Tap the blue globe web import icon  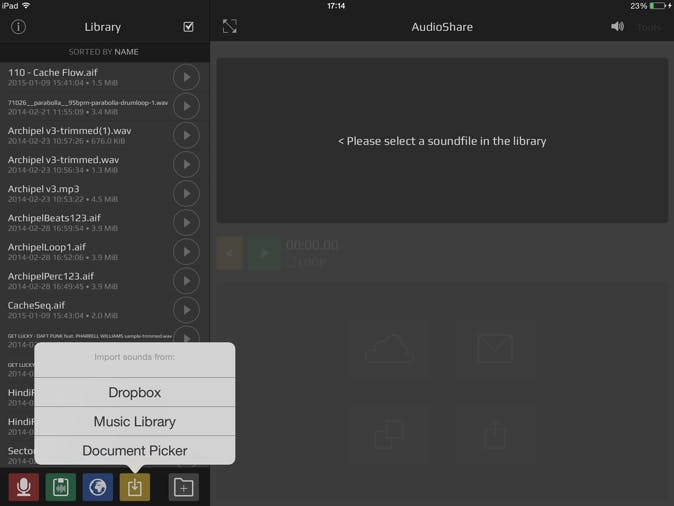click(98, 487)
